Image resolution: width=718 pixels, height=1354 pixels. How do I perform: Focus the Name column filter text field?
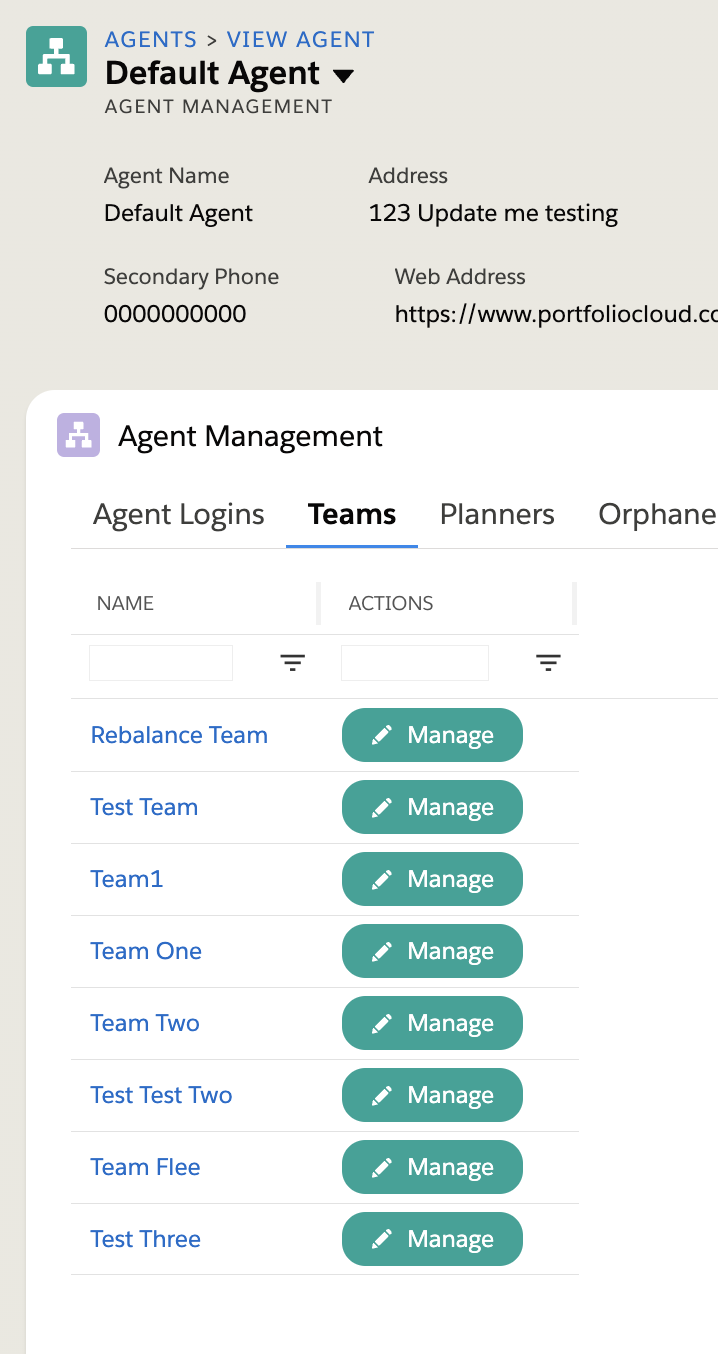pos(161,663)
